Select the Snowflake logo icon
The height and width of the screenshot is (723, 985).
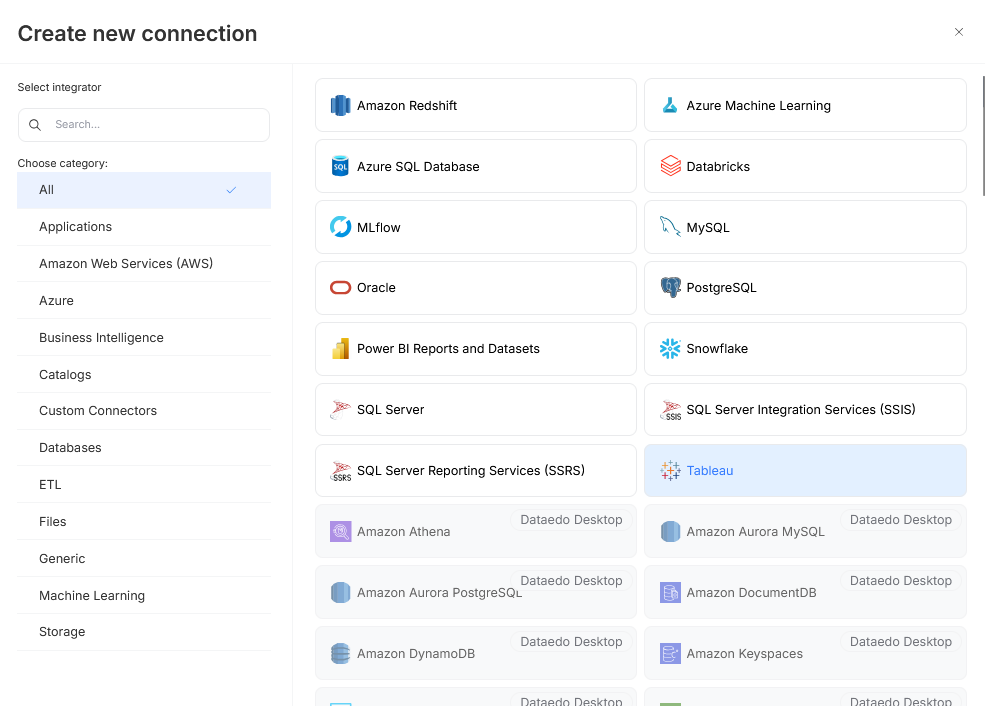point(670,349)
